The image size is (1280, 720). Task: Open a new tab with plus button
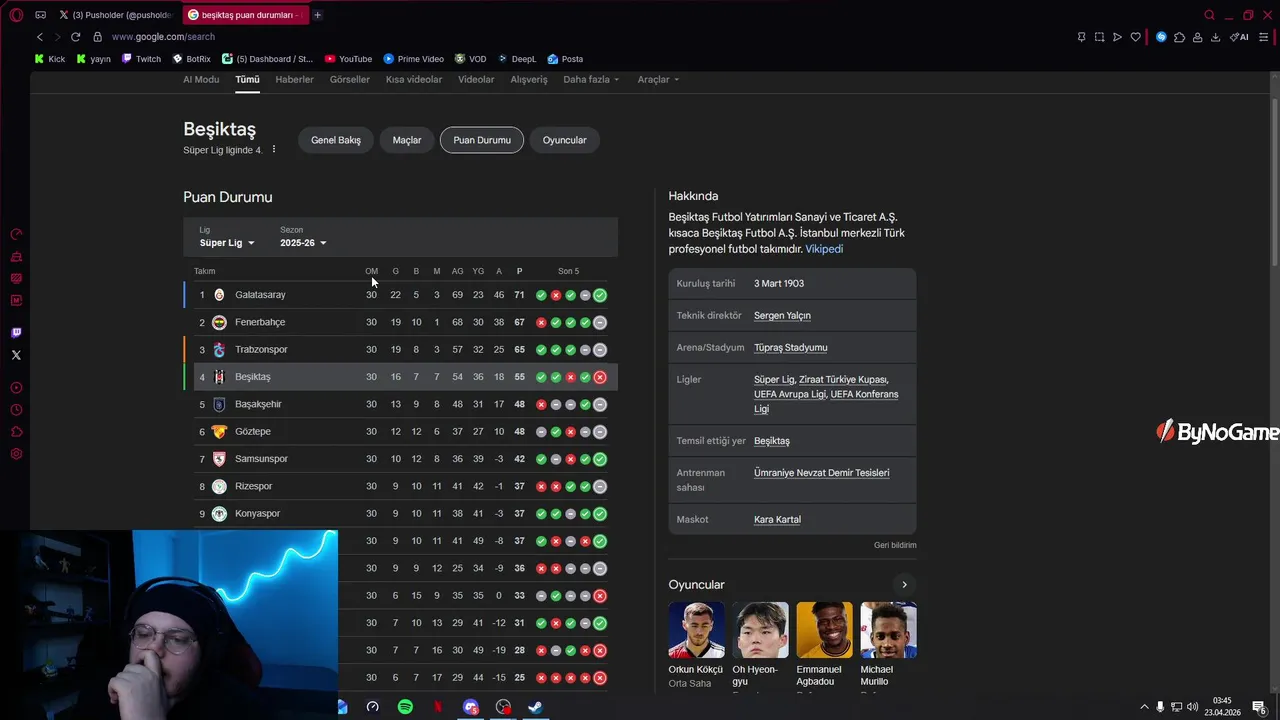[x=317, y=15]
